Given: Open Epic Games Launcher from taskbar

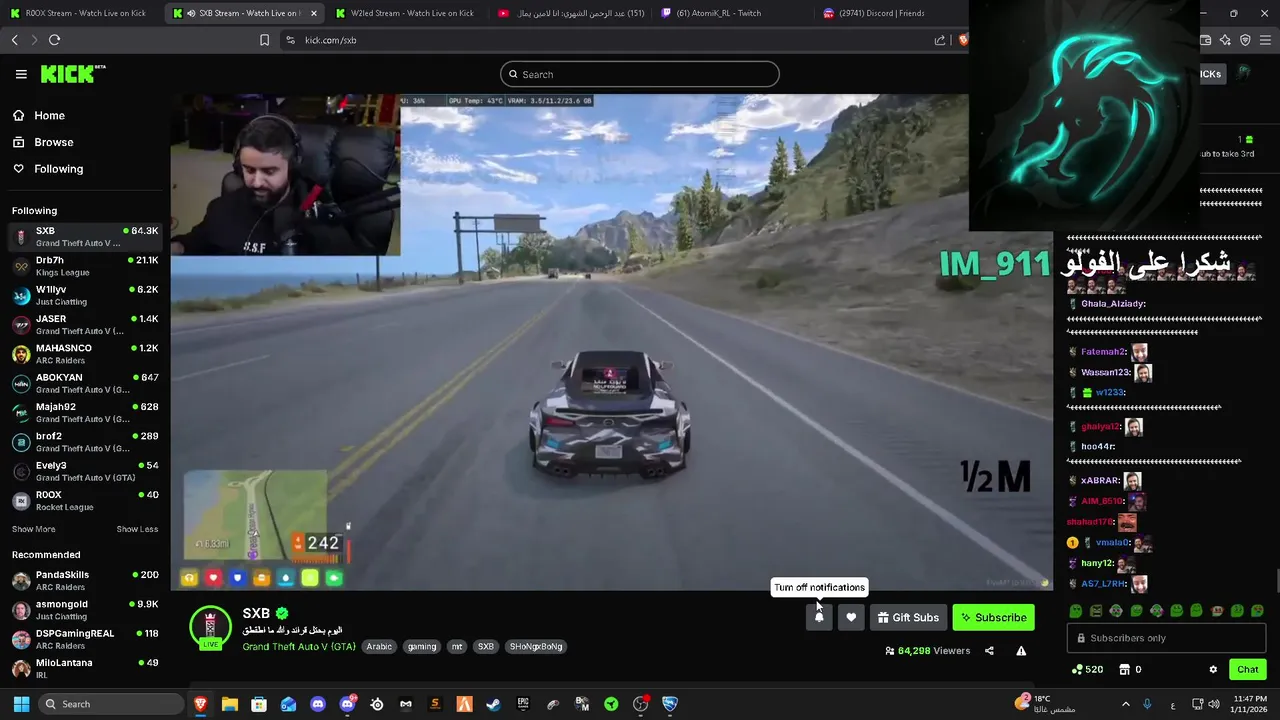Looking at the screenshot, I should pos(523,704).
